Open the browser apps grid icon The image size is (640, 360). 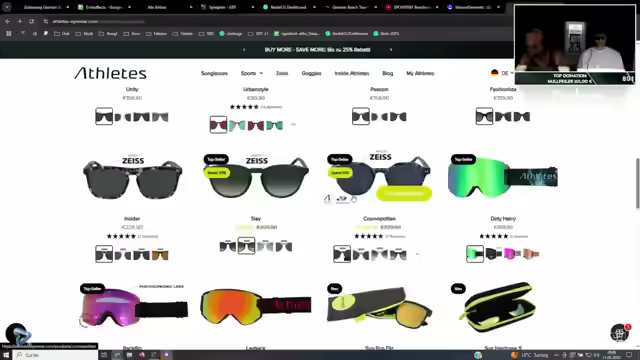9,33
